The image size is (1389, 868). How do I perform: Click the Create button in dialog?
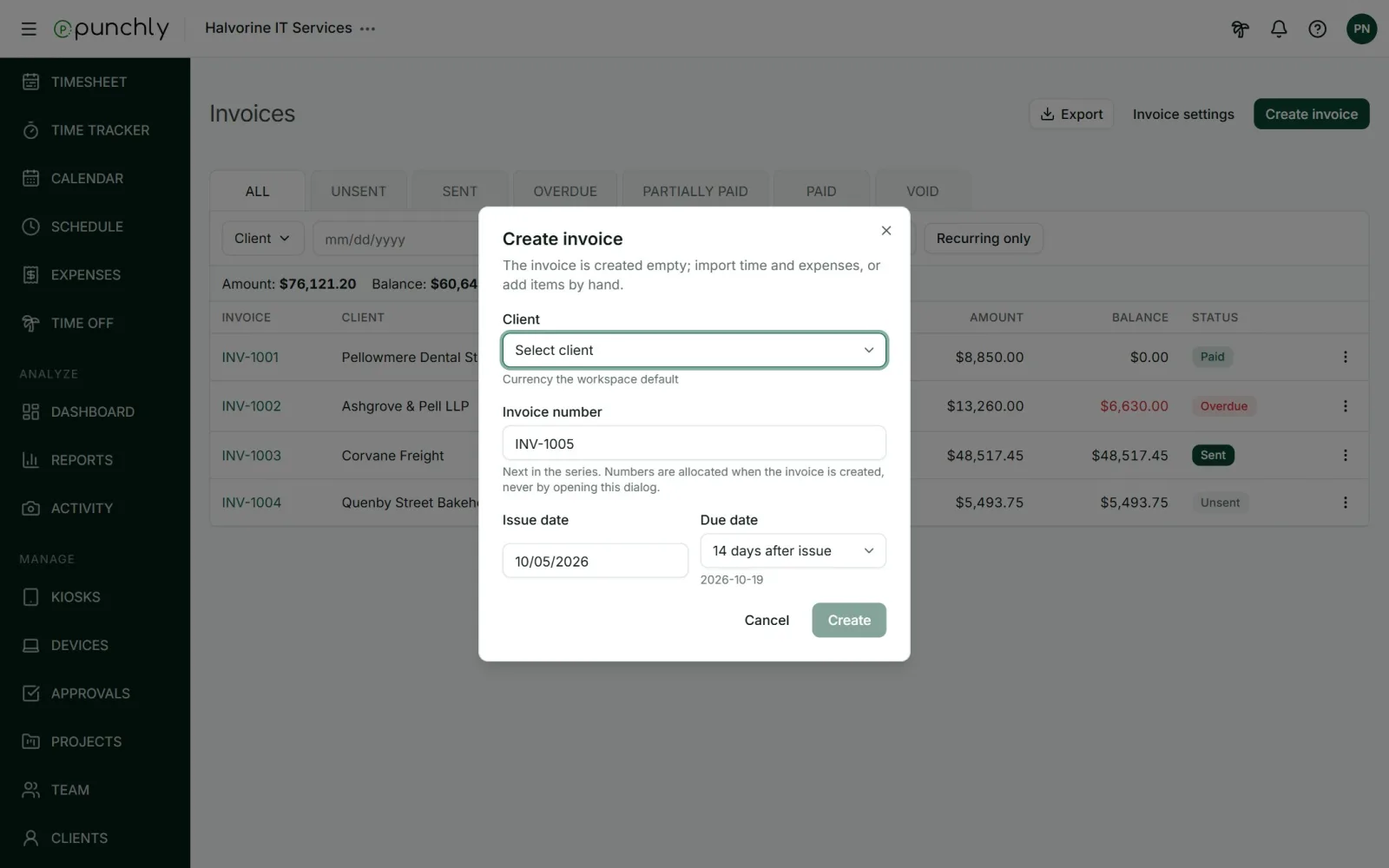tap(849, 620)
